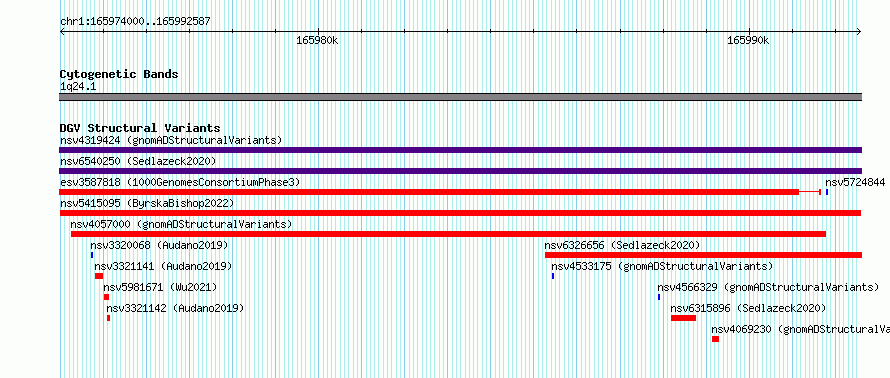Screen dimensions: 890x378
Task: Open nsv4533175 gnomADStructuralVariants label
Action: pyautogui.click(x=662, y=266)
